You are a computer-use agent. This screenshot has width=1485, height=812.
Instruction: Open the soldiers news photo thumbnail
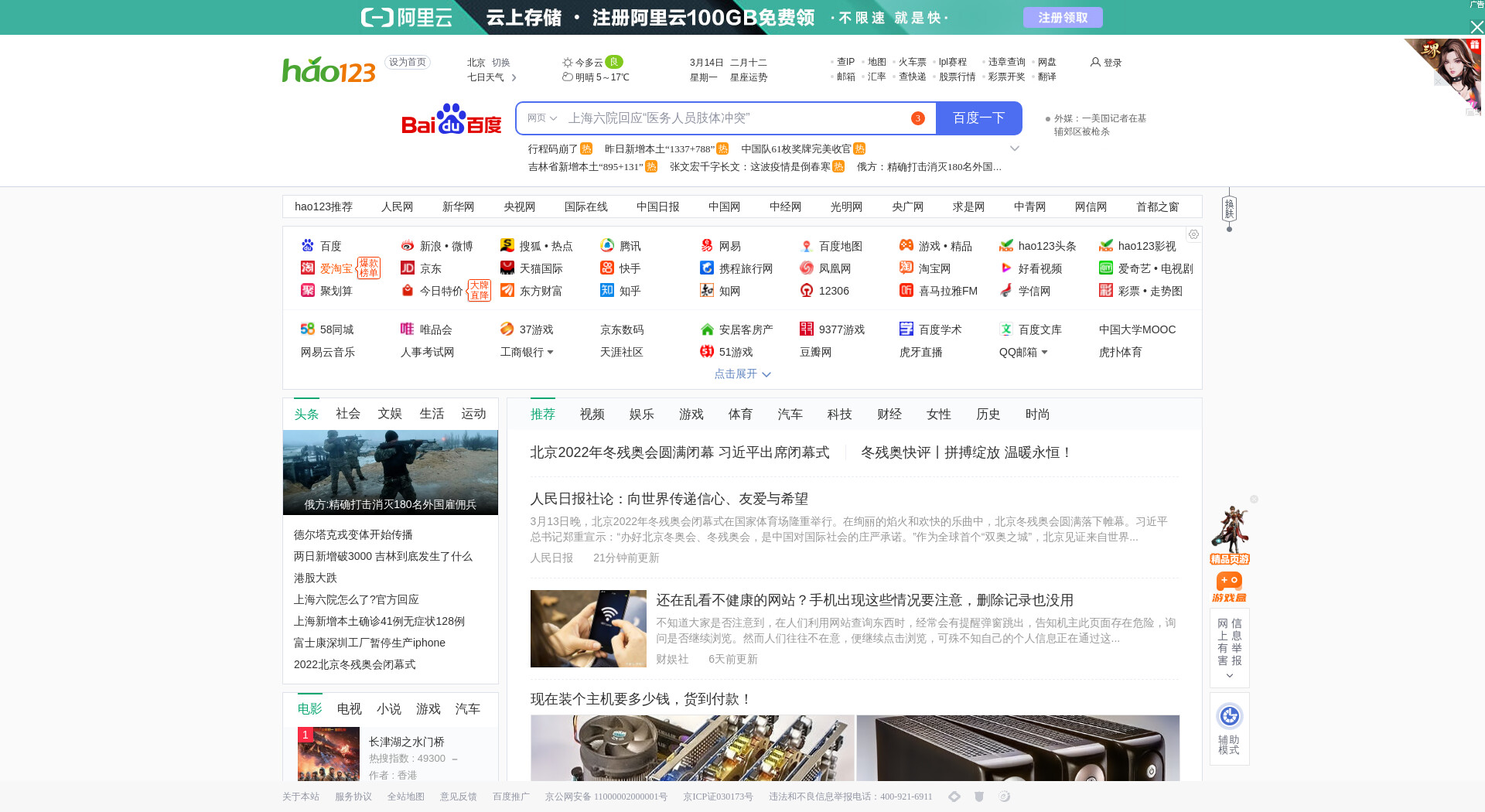click(391, 473)
